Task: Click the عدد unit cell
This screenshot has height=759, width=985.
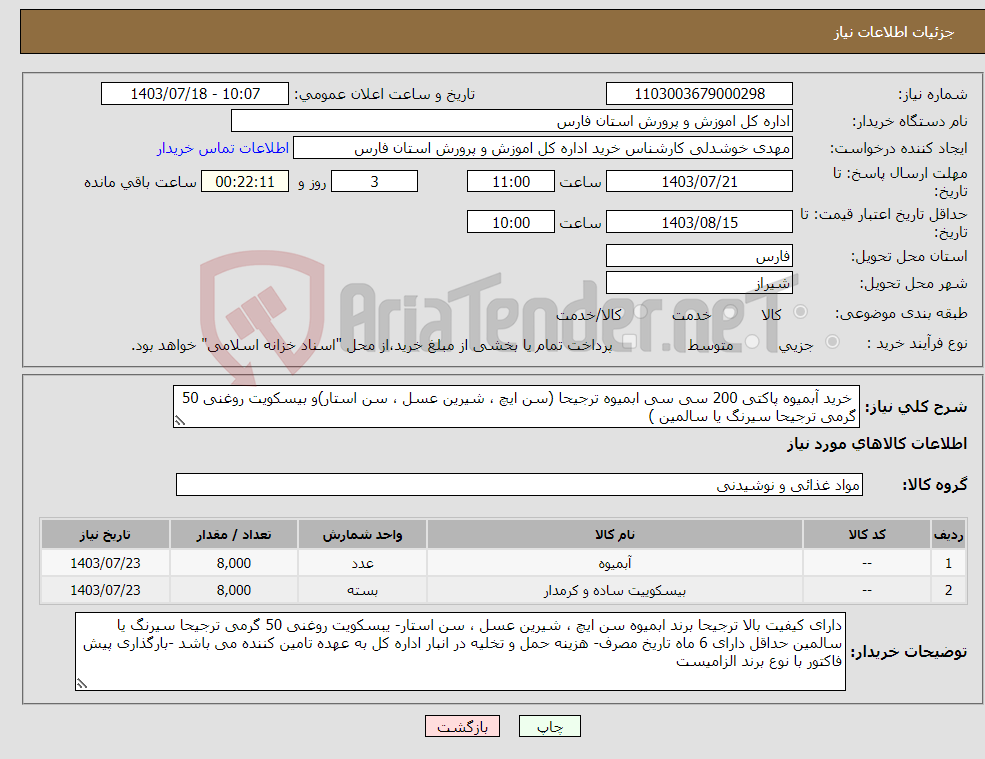Action: coord(362,563)
